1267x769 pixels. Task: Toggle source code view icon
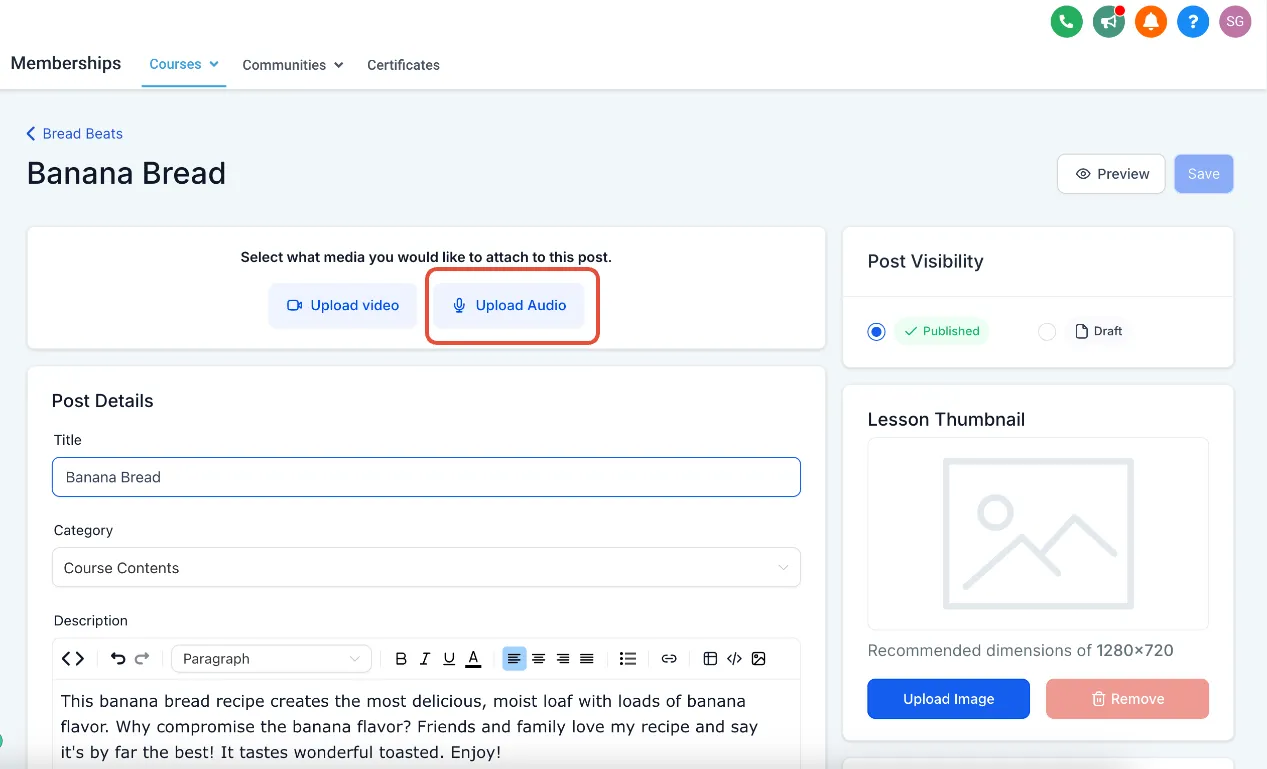[x=73, y=659]
